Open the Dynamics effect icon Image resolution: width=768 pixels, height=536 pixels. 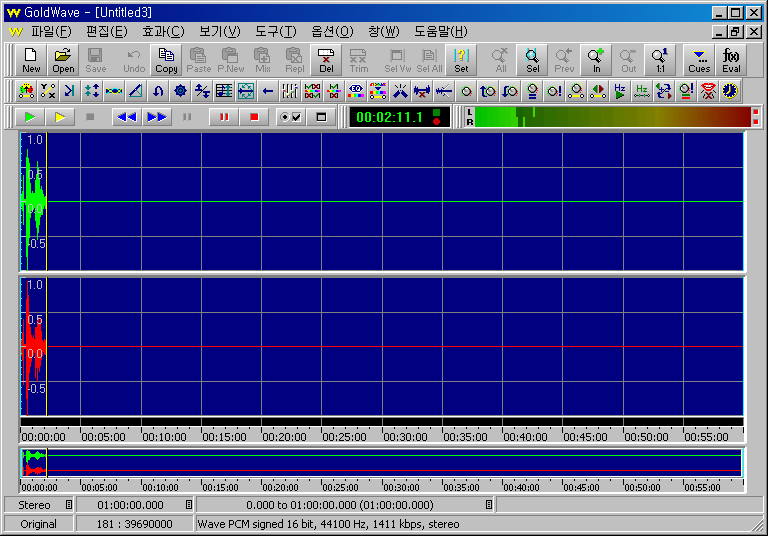(x=48, y=91)
